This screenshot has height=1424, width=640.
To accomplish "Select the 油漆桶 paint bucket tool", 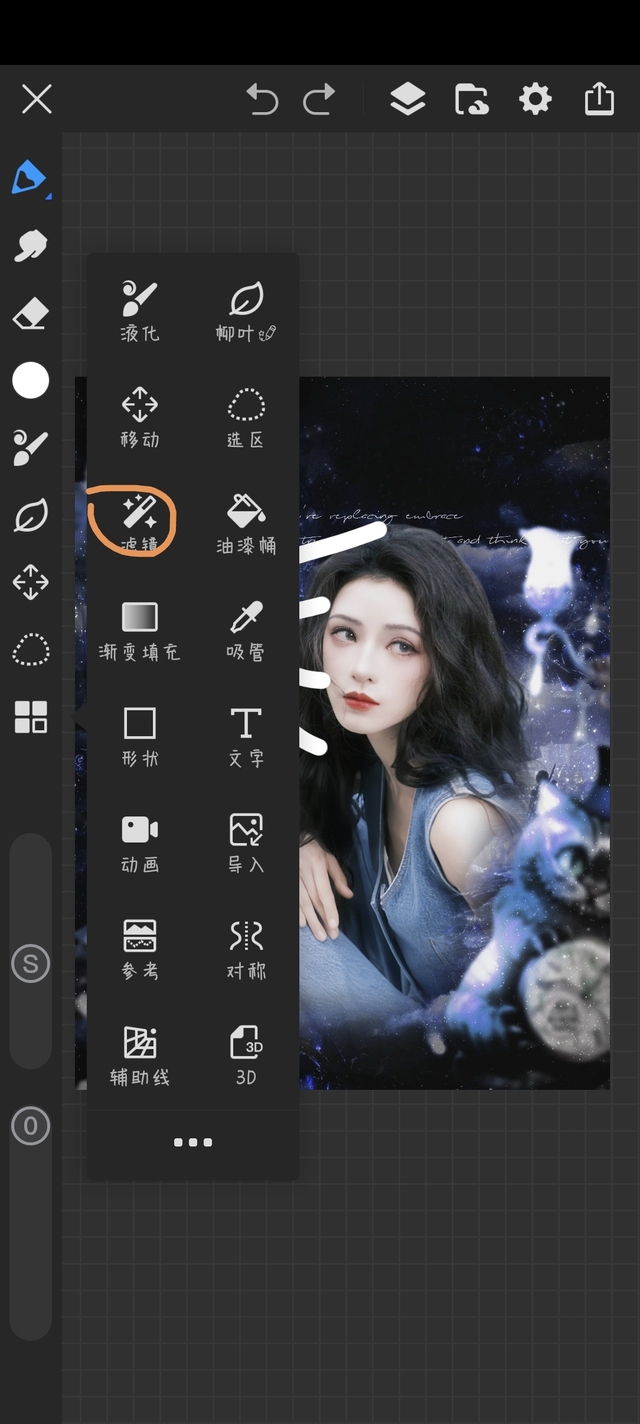I will click(246, 524).
